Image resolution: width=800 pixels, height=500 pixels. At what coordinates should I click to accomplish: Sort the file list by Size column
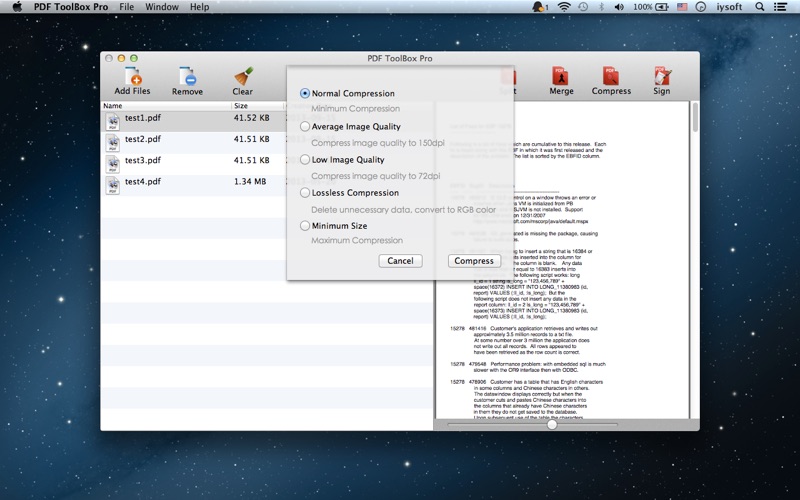[257, 106]
